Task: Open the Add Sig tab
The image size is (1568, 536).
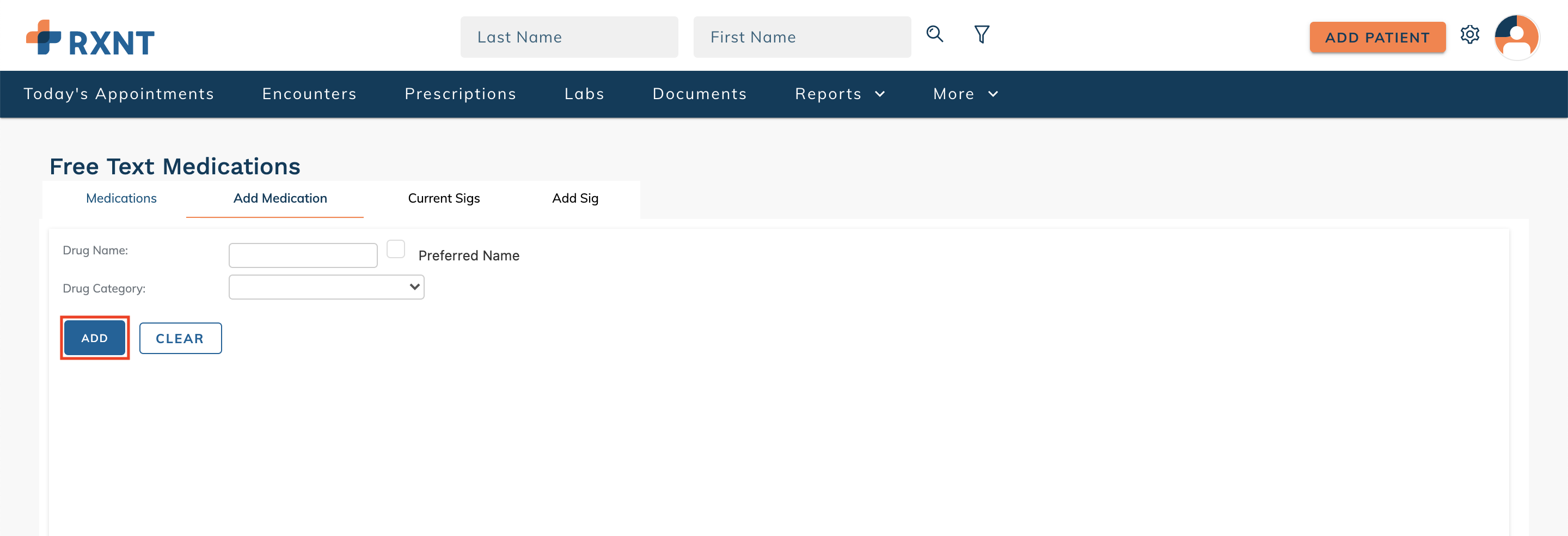Action: click(575, 199)
